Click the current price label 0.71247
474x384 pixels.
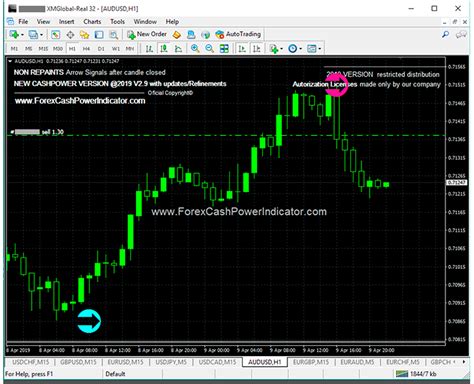pos(457,183)
